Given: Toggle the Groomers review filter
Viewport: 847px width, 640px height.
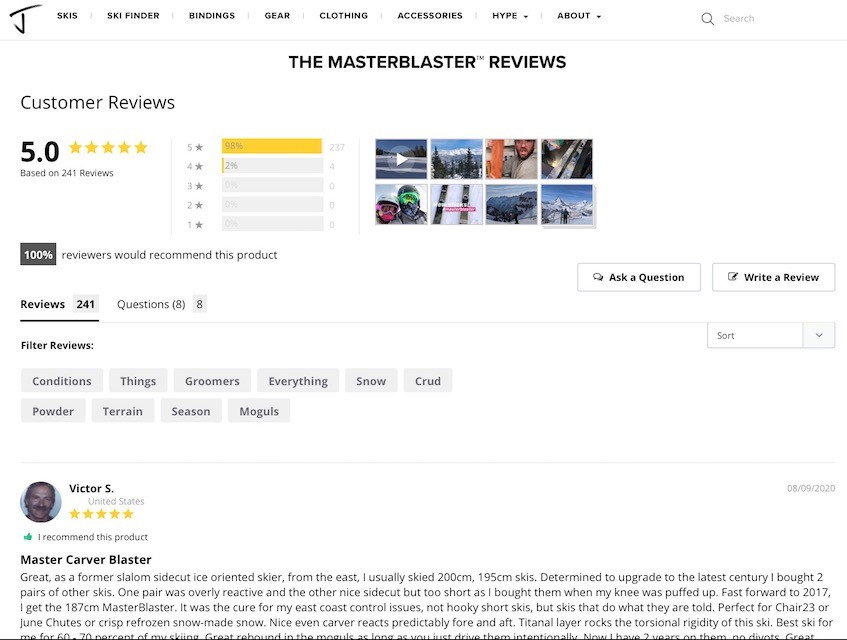Looking at the screenshot, I should (x=212, y=381).
